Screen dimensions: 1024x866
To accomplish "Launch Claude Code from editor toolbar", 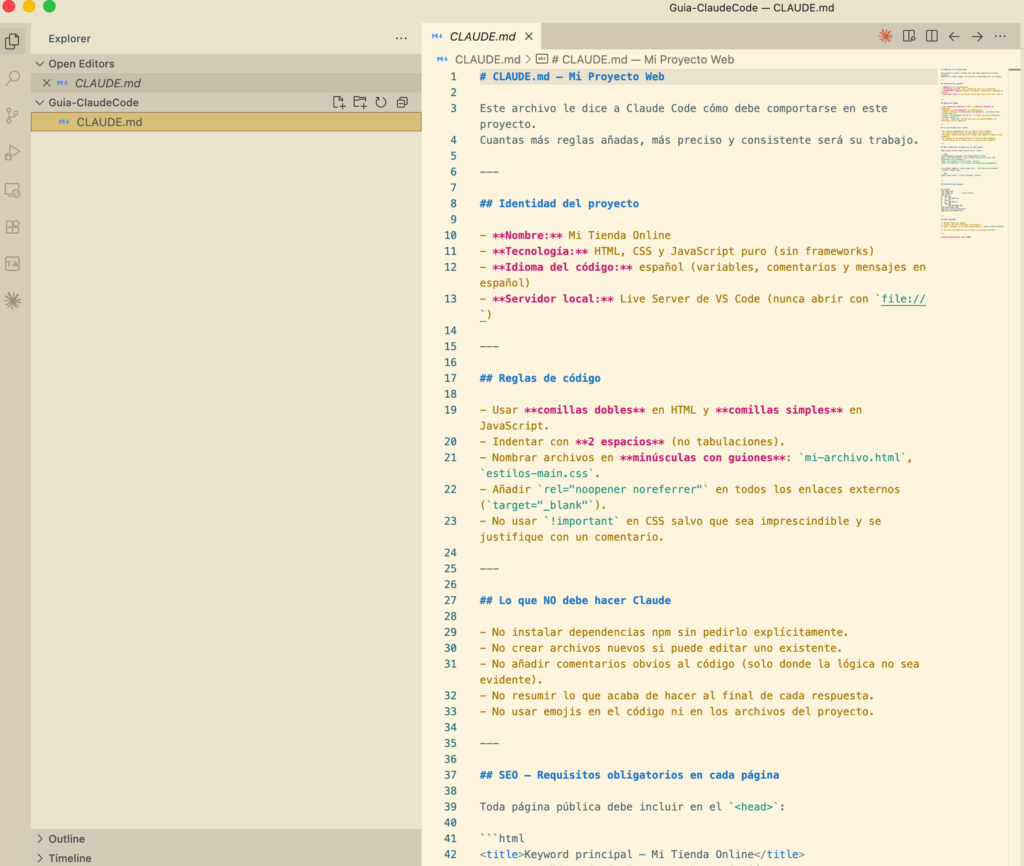I will [x=884, y=36].
